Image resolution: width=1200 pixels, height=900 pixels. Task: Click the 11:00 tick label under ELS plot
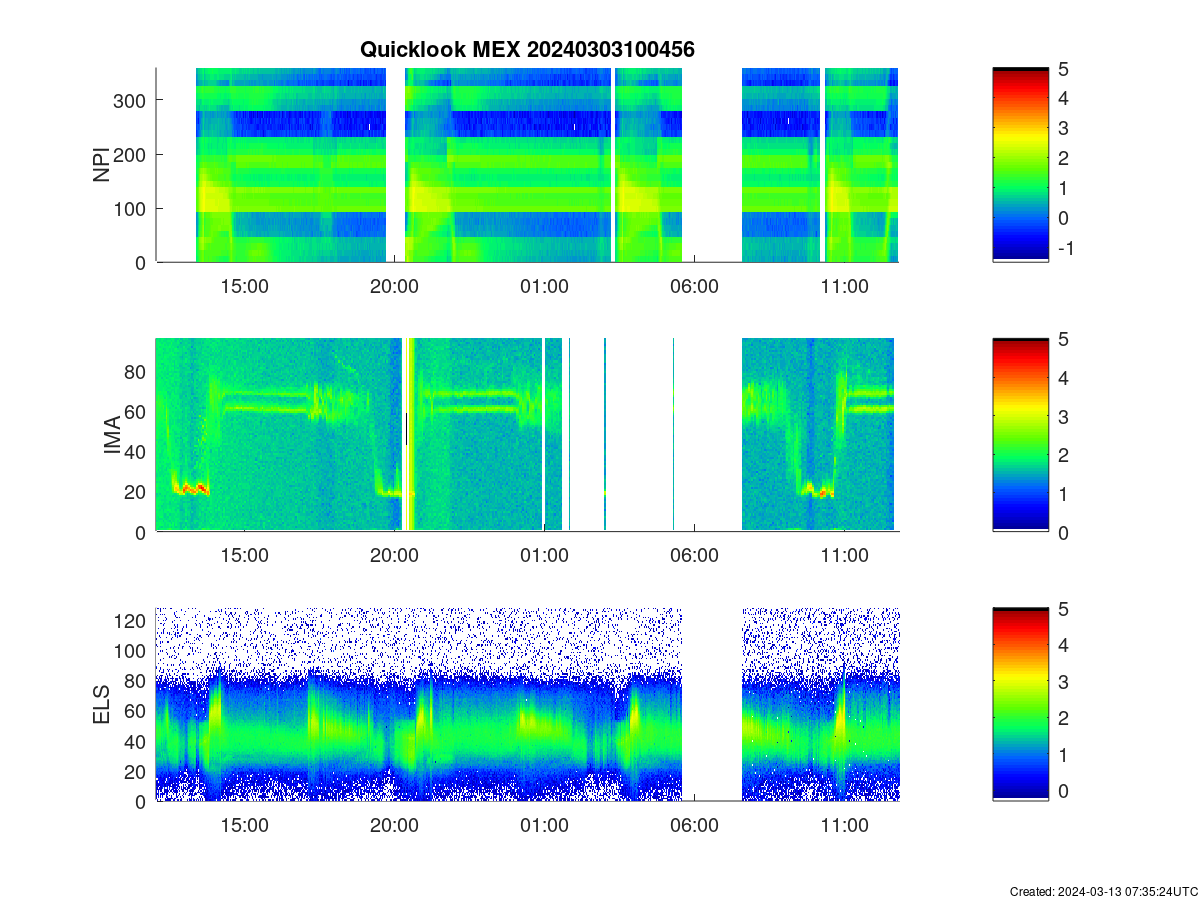[x=844, y=826]
